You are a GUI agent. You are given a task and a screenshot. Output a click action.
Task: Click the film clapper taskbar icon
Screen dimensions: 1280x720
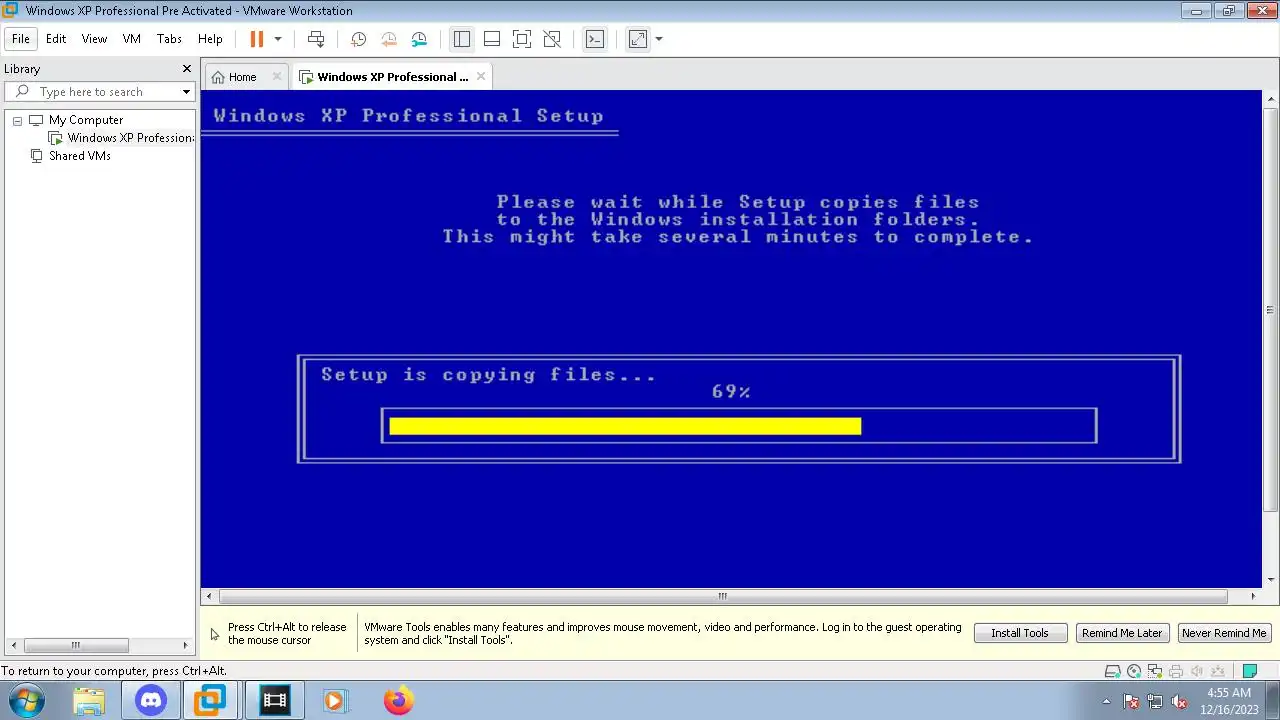pos(274,701)
